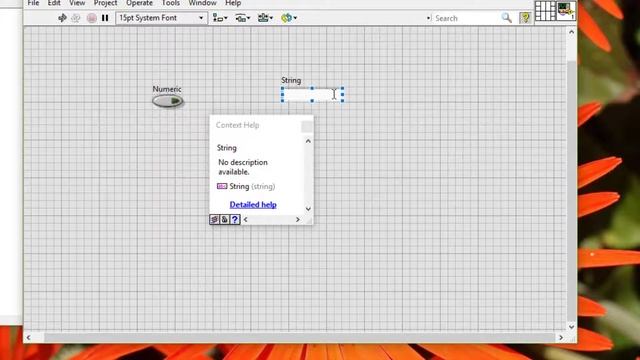This screenshot has width=640, height=360.
Task: Click the front panel vertical scrollbar thumb
Action: tap(571, 191)
